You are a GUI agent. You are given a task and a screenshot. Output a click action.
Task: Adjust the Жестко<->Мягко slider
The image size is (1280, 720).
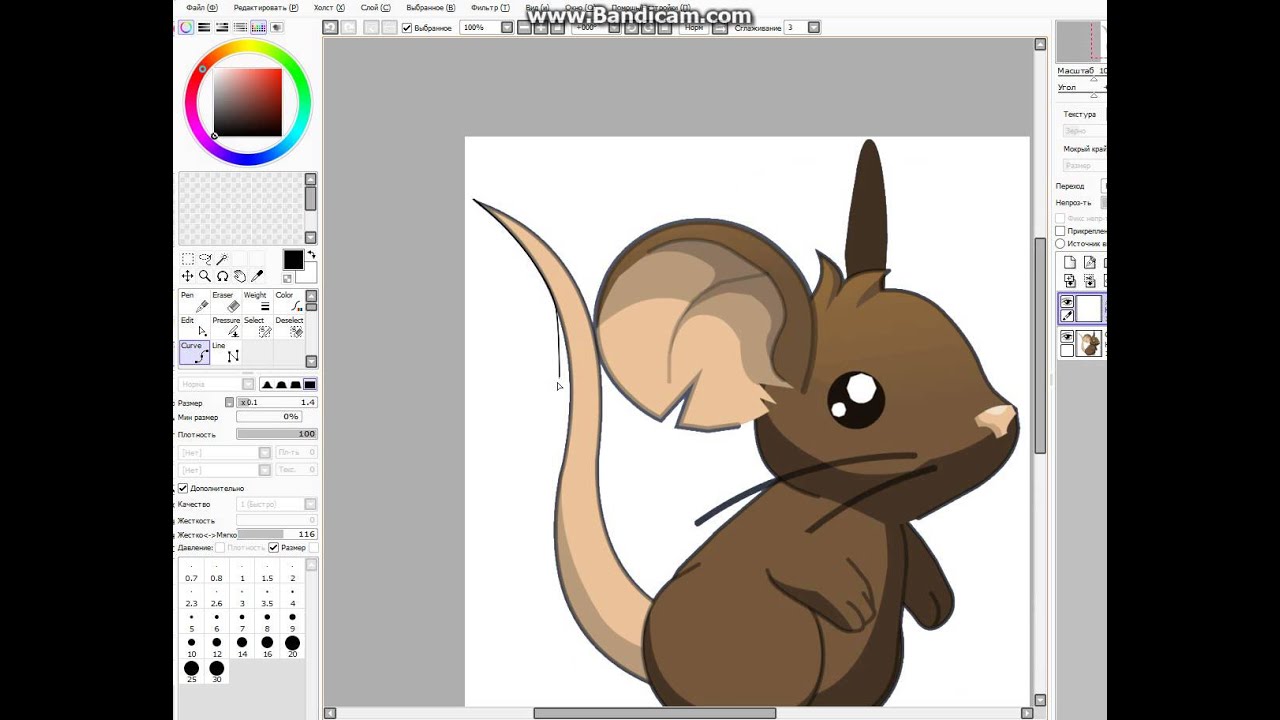(x=276, y=535)
